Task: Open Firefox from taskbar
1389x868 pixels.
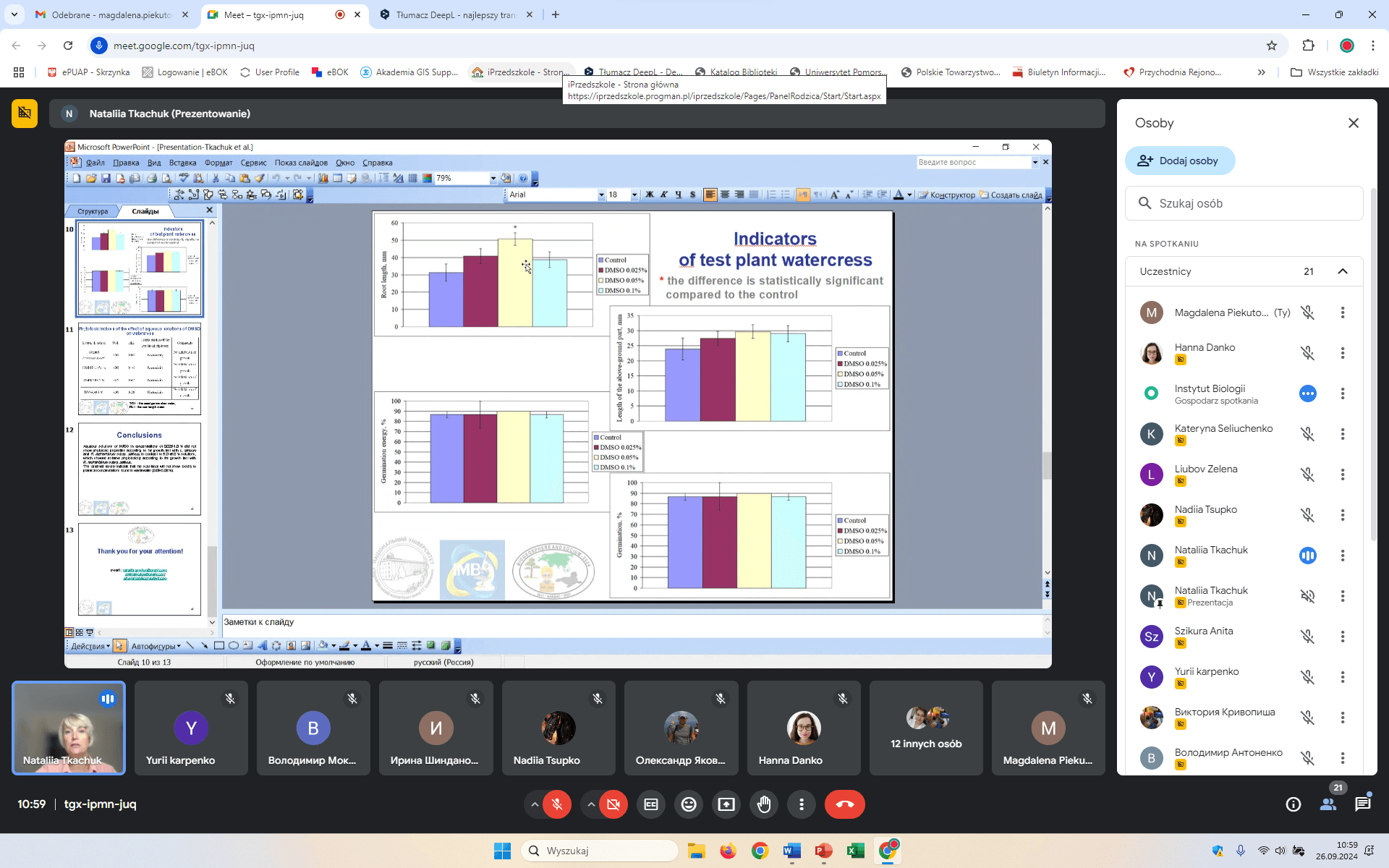Action: [728, 851]
